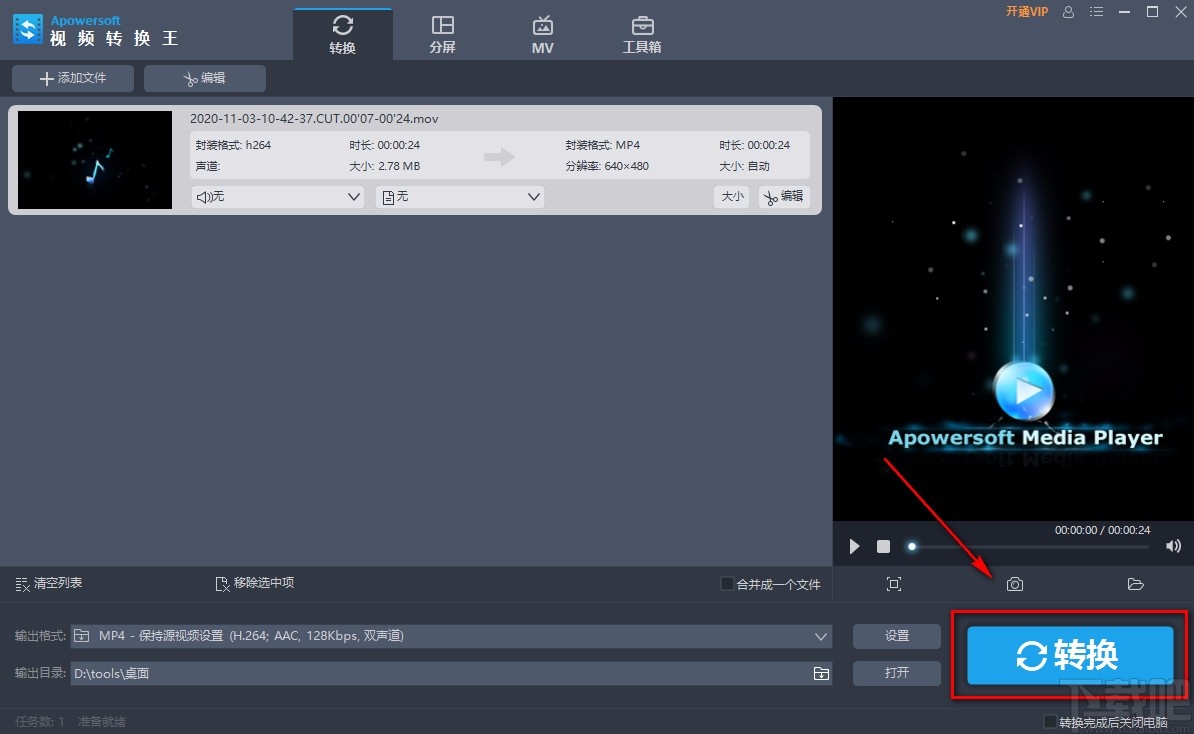Start conversion with the 转换 button
Viewport: 1194px width, 734px height.
point(1068,655)
